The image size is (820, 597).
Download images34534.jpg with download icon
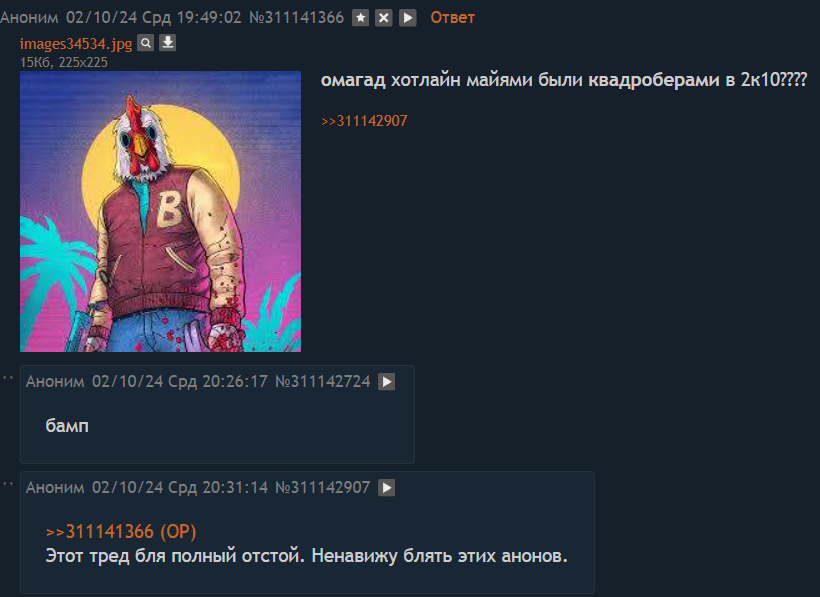point(167,43)
